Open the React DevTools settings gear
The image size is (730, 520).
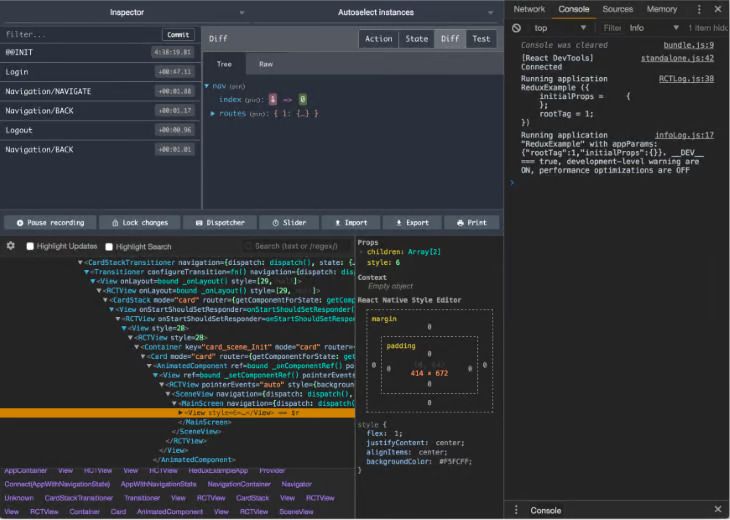click(x=11, y=246)
